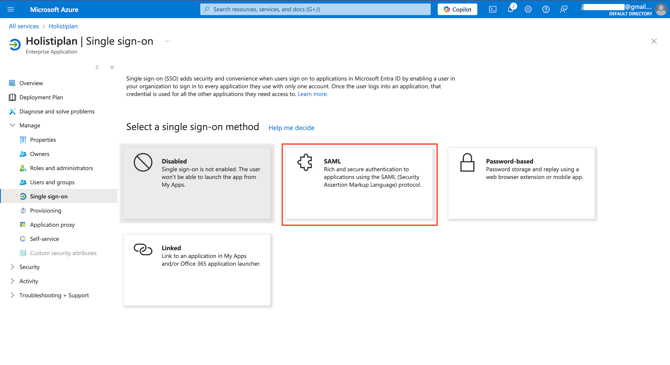Open the Cloud Shell icon
The height and width of the screenshot is (365, 670).
point(493,9)
